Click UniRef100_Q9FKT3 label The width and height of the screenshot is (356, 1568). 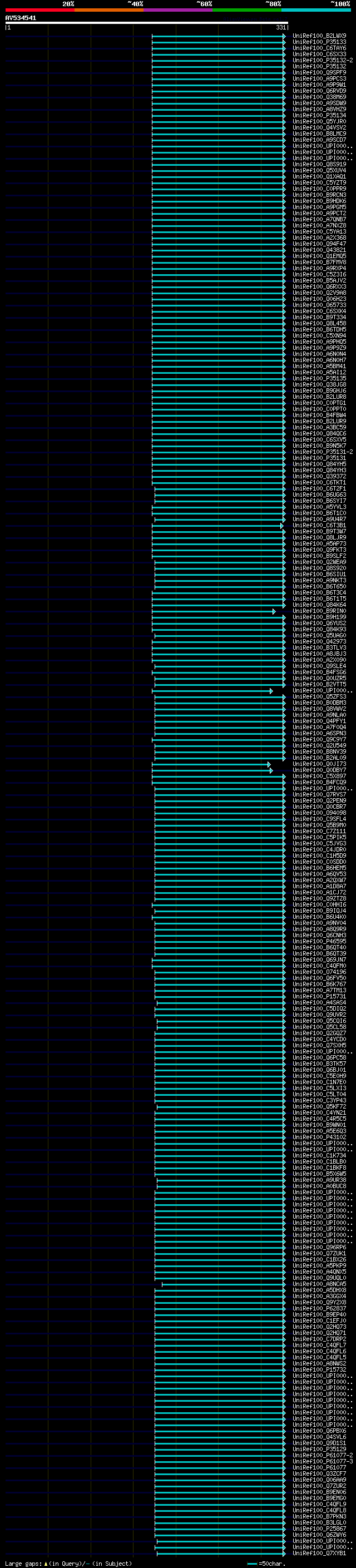[x=319, y=550]
